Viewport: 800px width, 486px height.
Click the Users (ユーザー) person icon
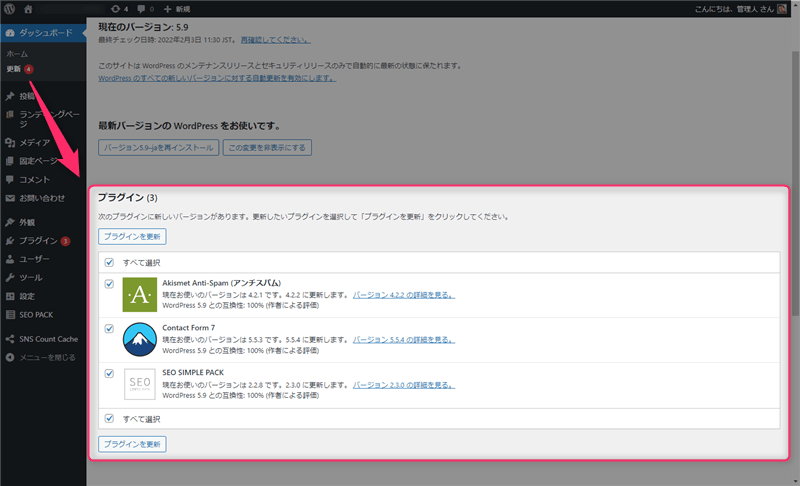pyautogui.click(x=10, y=259)
